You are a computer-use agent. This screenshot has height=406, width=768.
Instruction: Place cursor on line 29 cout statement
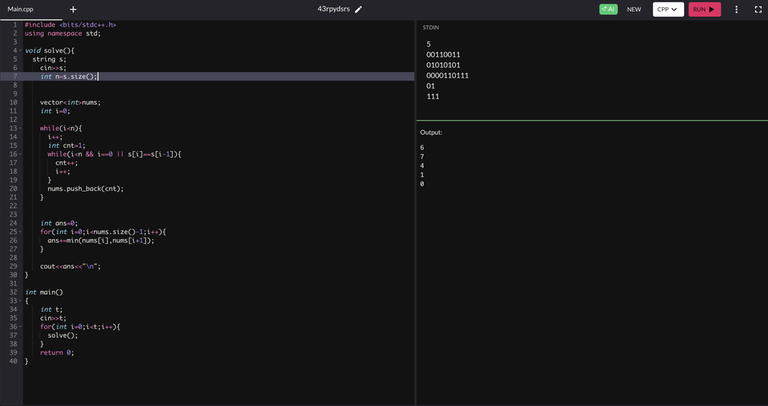click(x=70, y=266)
